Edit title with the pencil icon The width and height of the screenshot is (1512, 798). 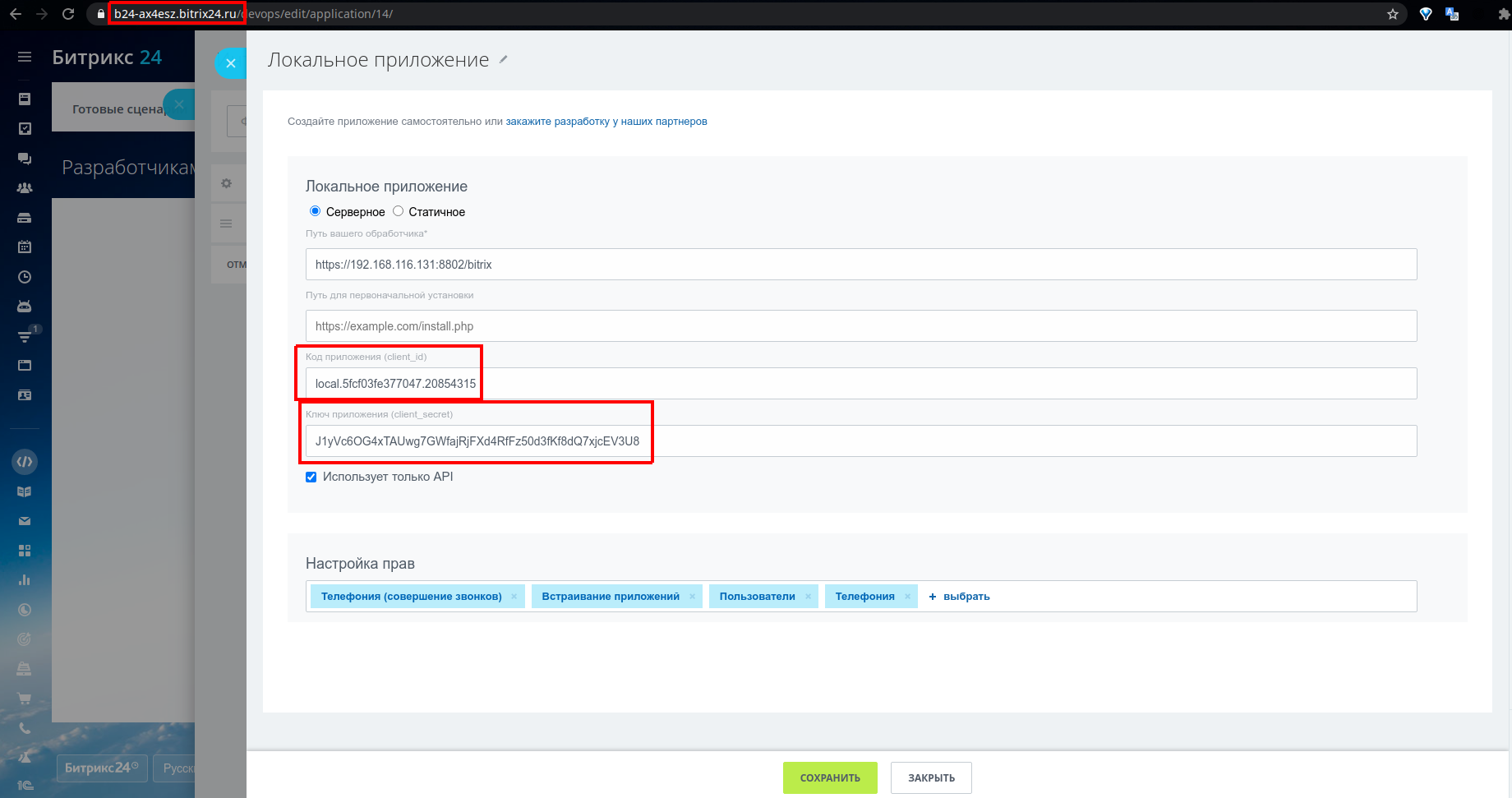tap(504, 59)
